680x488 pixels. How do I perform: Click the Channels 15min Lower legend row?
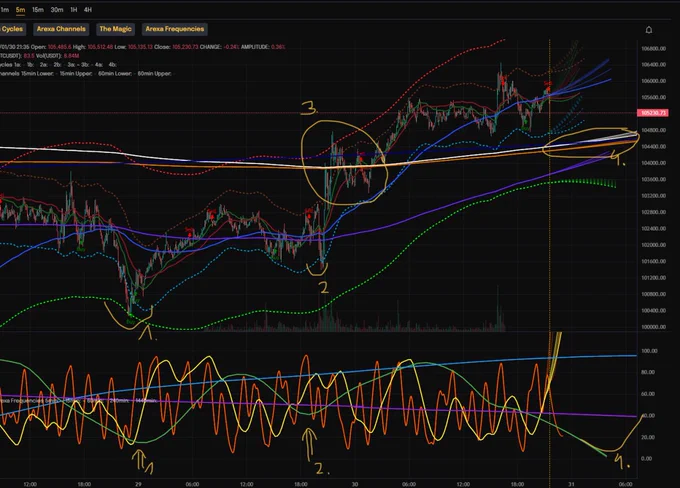(86, 74)
